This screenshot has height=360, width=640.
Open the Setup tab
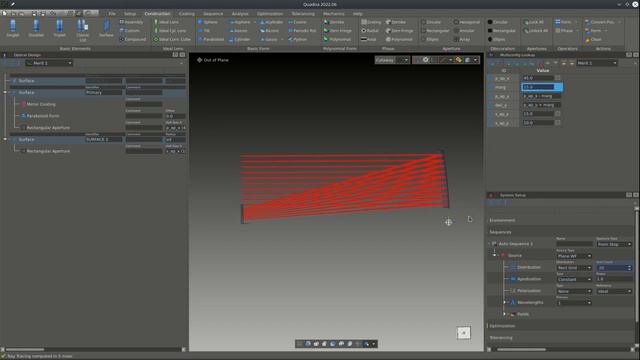(x=130, y=13)
